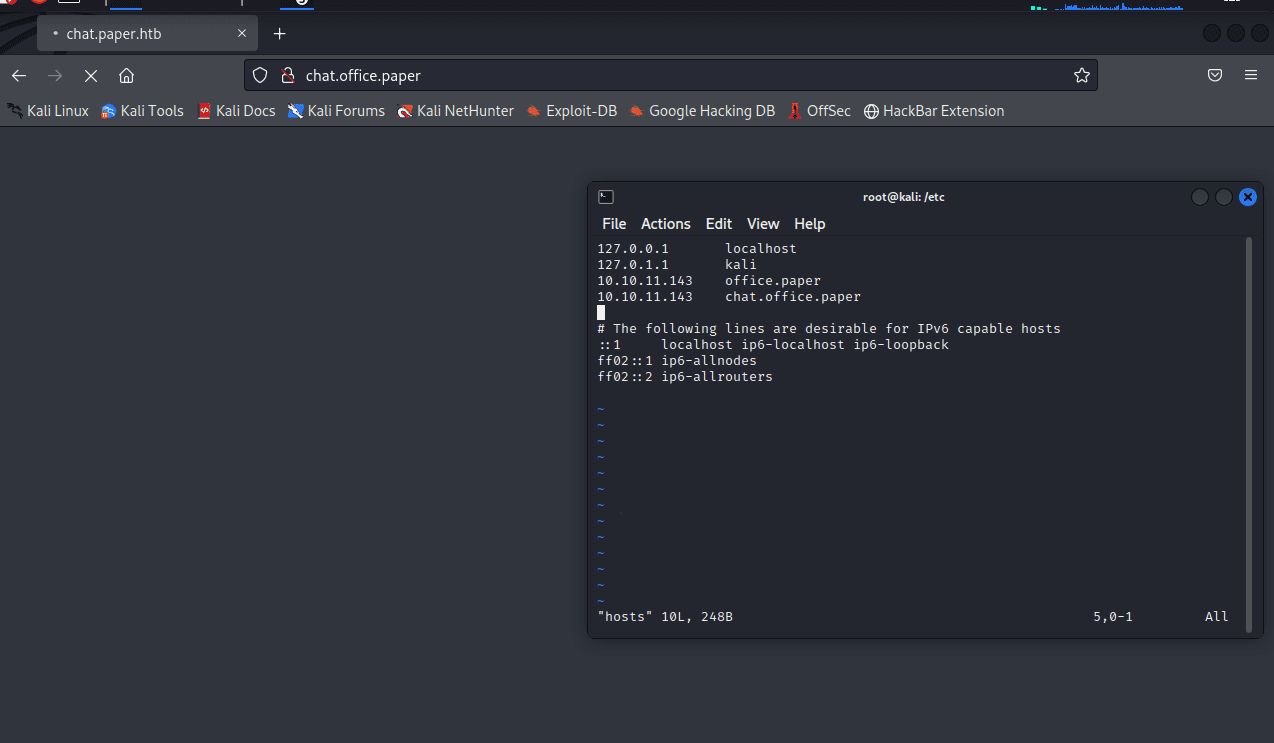
Task: Close the chat.paper.htb tab
Action: click(x=242, y=34)
